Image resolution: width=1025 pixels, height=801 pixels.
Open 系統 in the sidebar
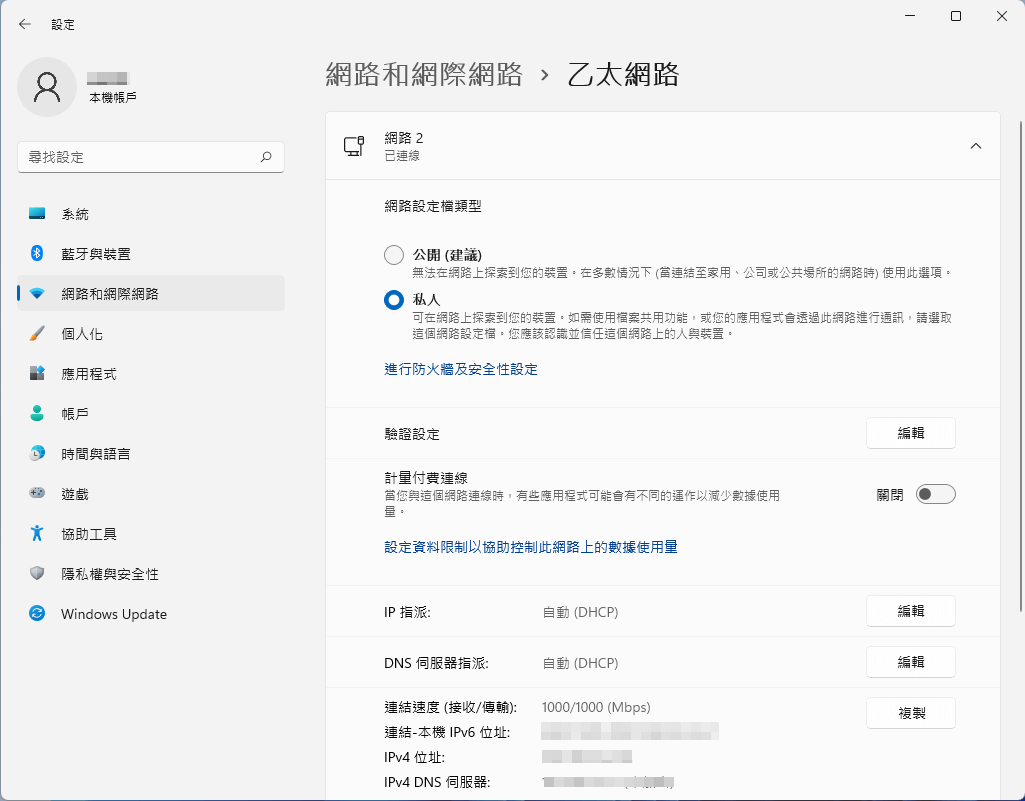(75, 214)
